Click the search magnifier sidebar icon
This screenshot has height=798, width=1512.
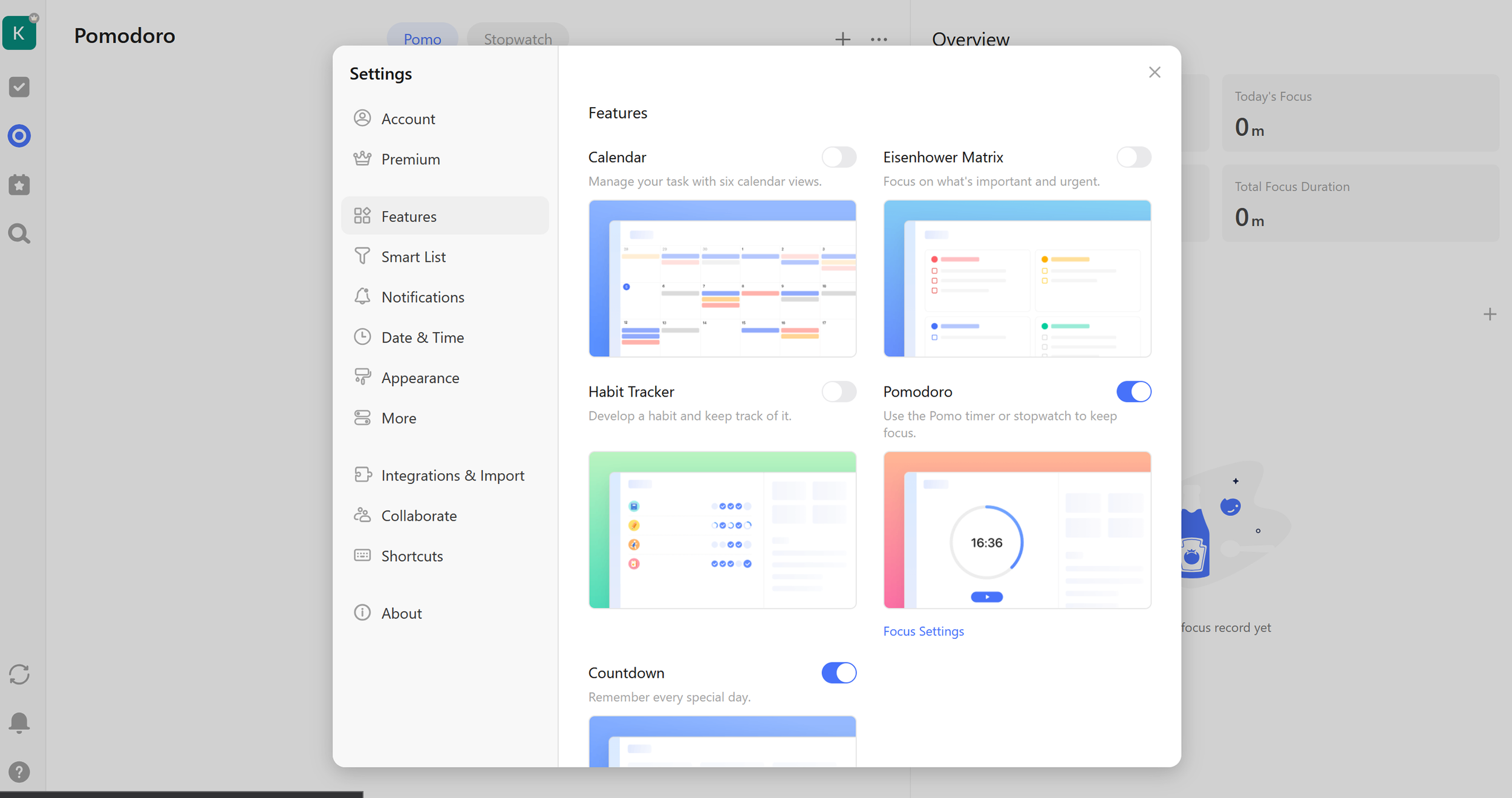pyautogui.click(x=19, y=234)
